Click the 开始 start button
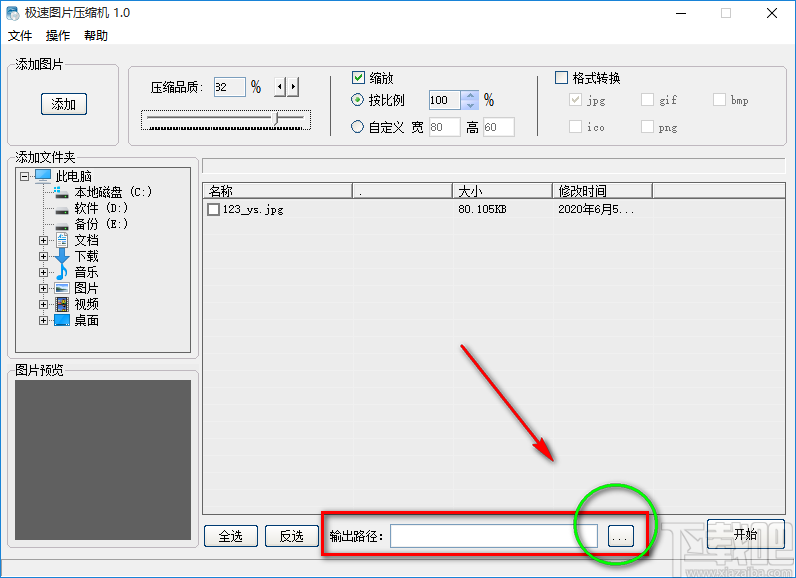The width and height of the screenshot is (796, 578). (746, 534)
